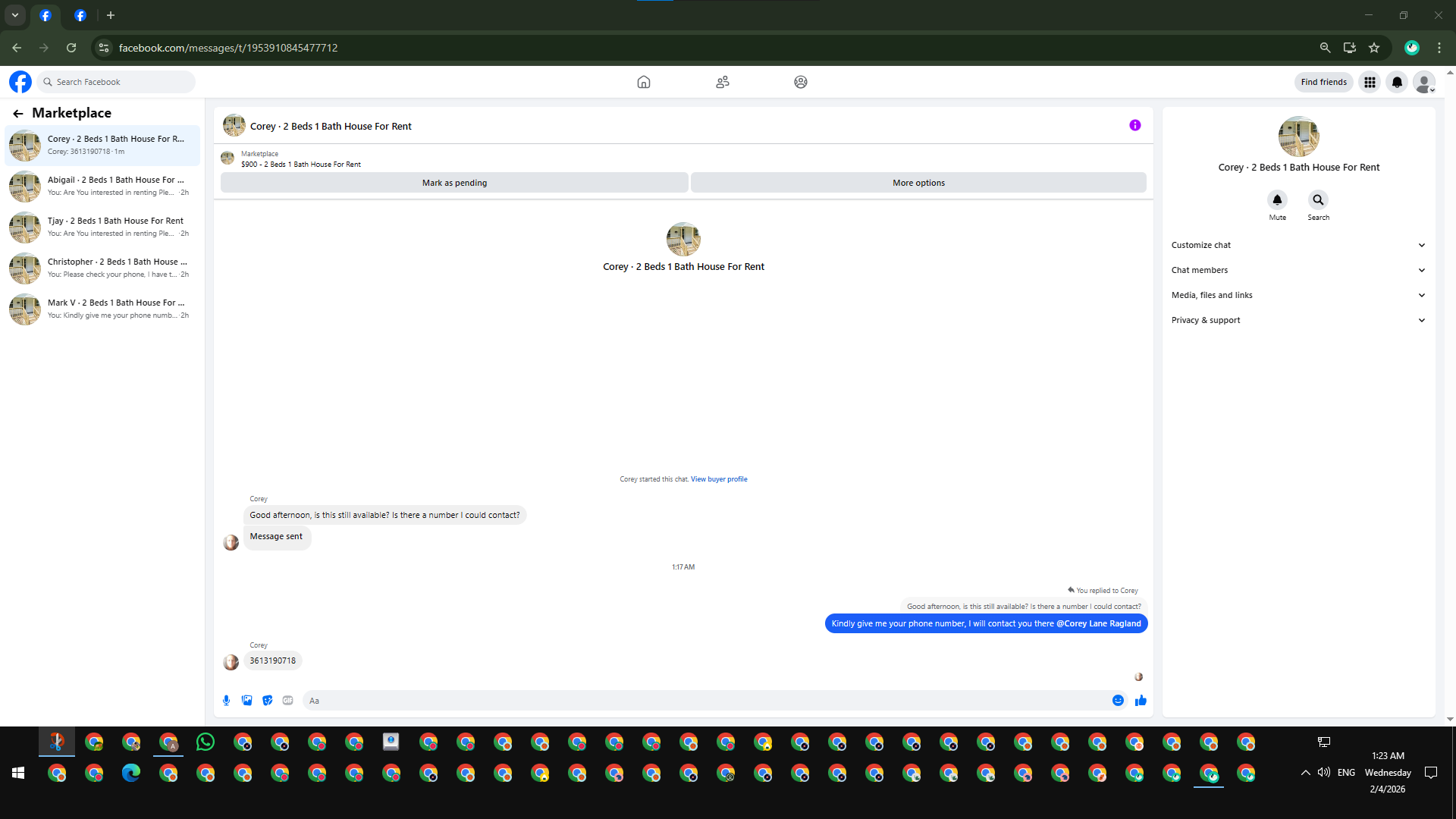Screen dimensions: 1456x819
Task: Search in conversation using magnifier icon
Action: click(x=1318, y=200)
